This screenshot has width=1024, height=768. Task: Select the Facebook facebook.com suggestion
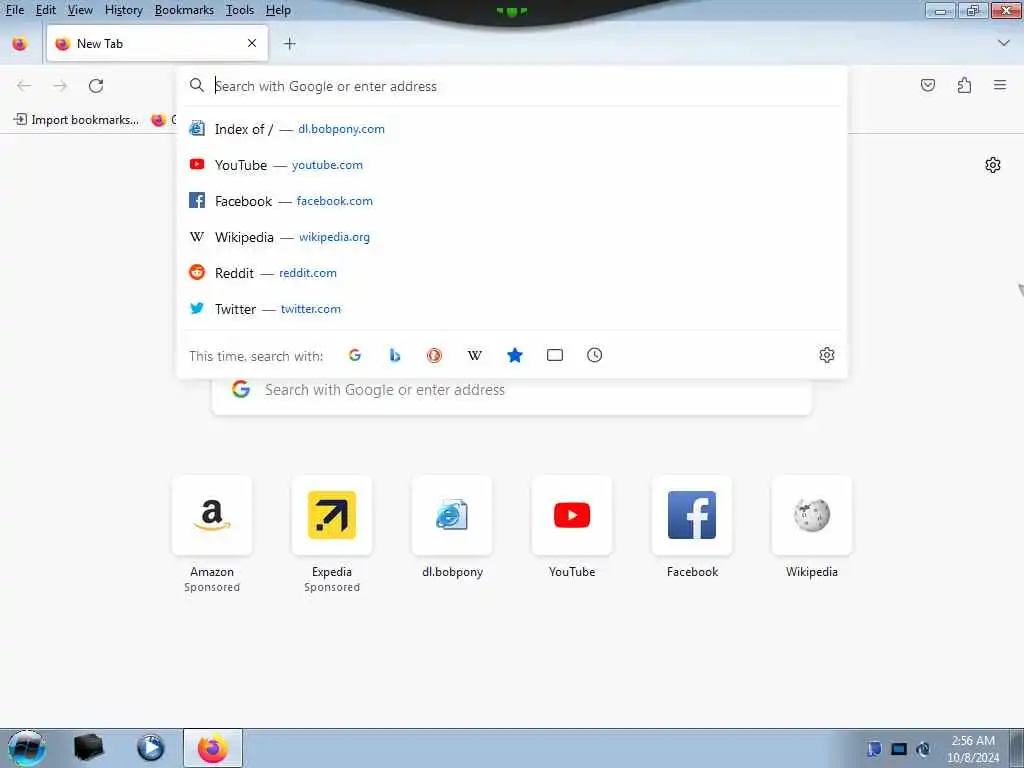pyautogui.click(x=512, y=200)
